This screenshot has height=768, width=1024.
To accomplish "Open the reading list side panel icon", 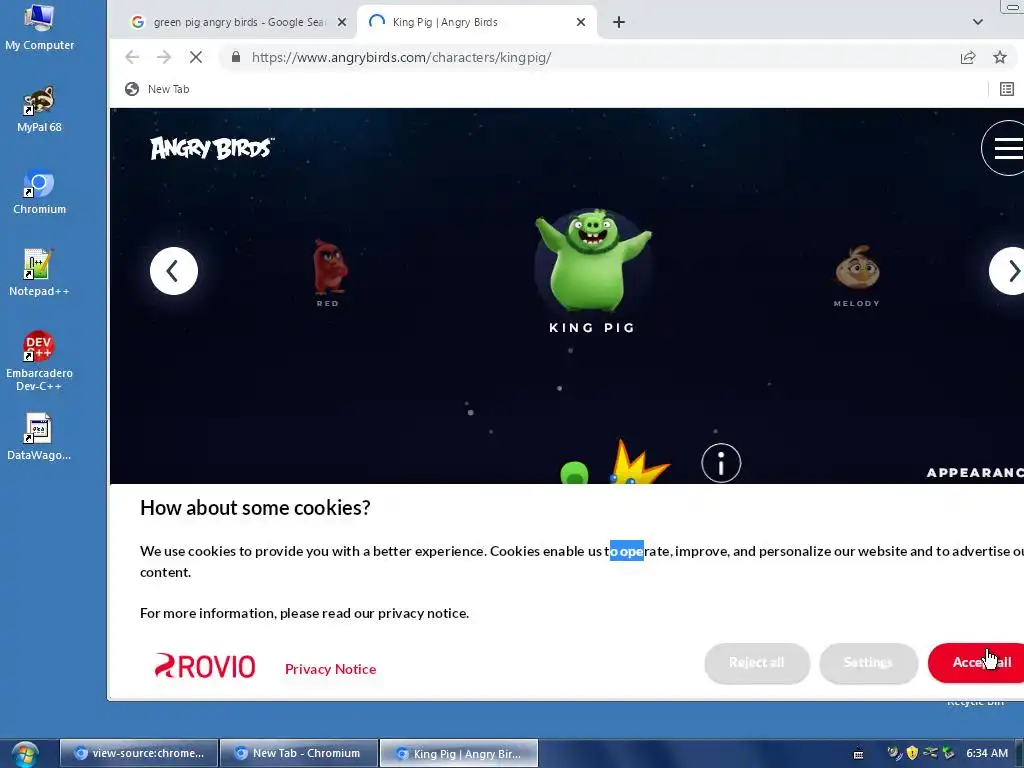I will [1006, 89].
